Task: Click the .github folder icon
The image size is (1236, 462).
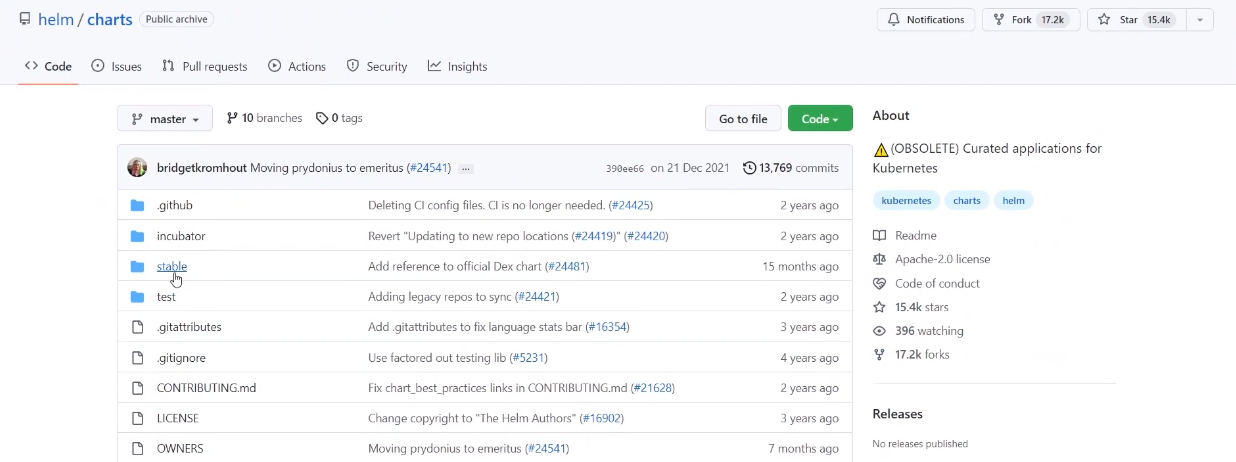Action: point(138,206)
